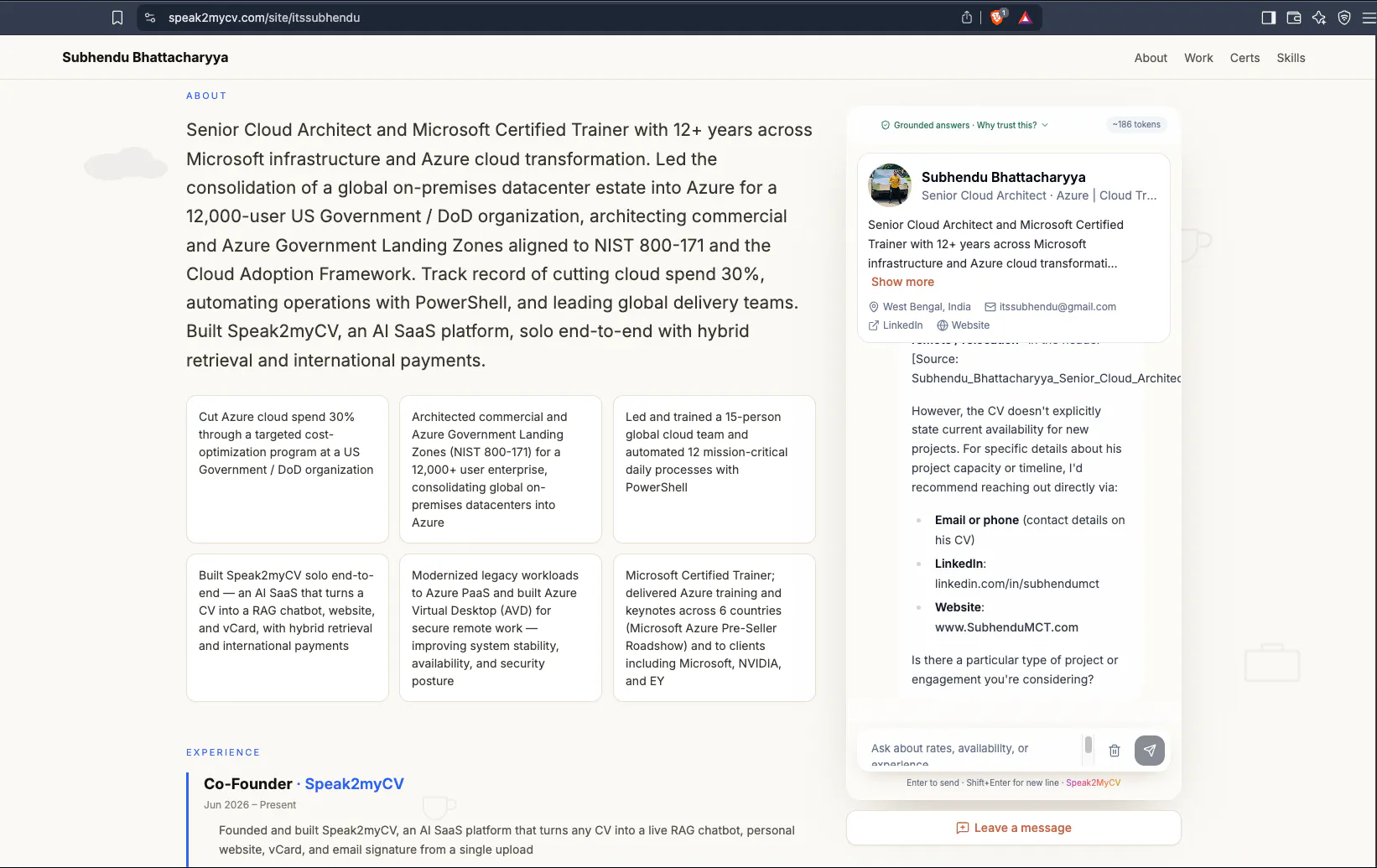Expand bio with Show more
Viewport: 1377px width, 868px height.
coord(902,282)
